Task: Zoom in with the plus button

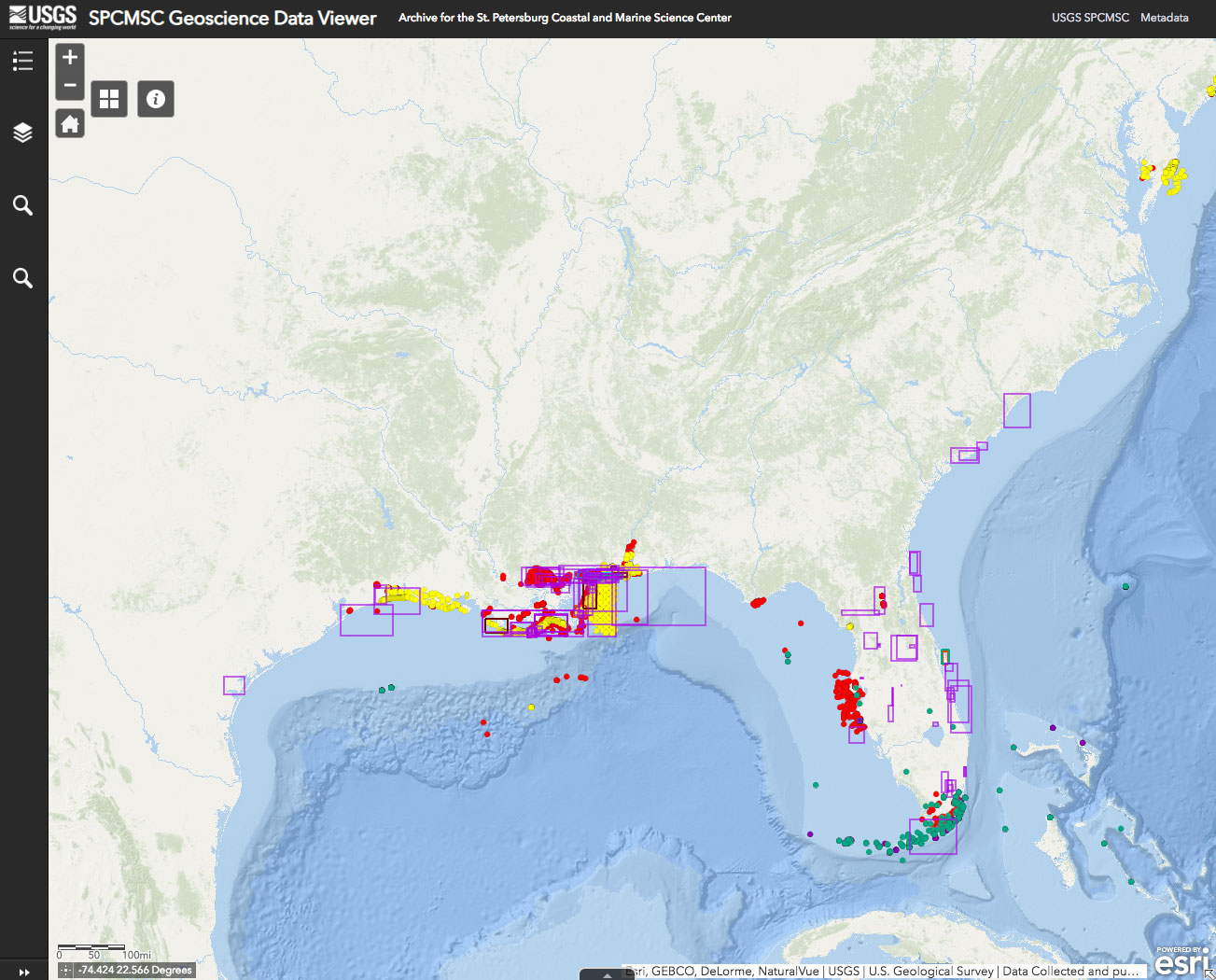Action: [70, 58]
